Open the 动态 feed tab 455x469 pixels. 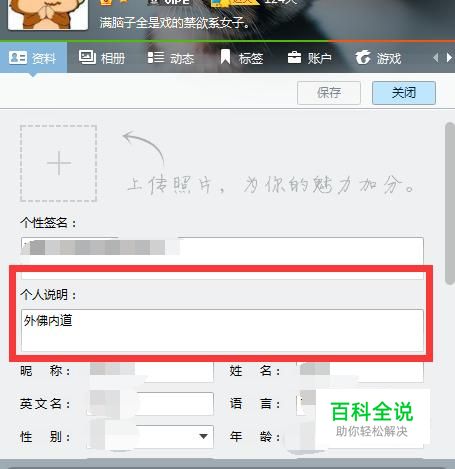coord(171,58)
